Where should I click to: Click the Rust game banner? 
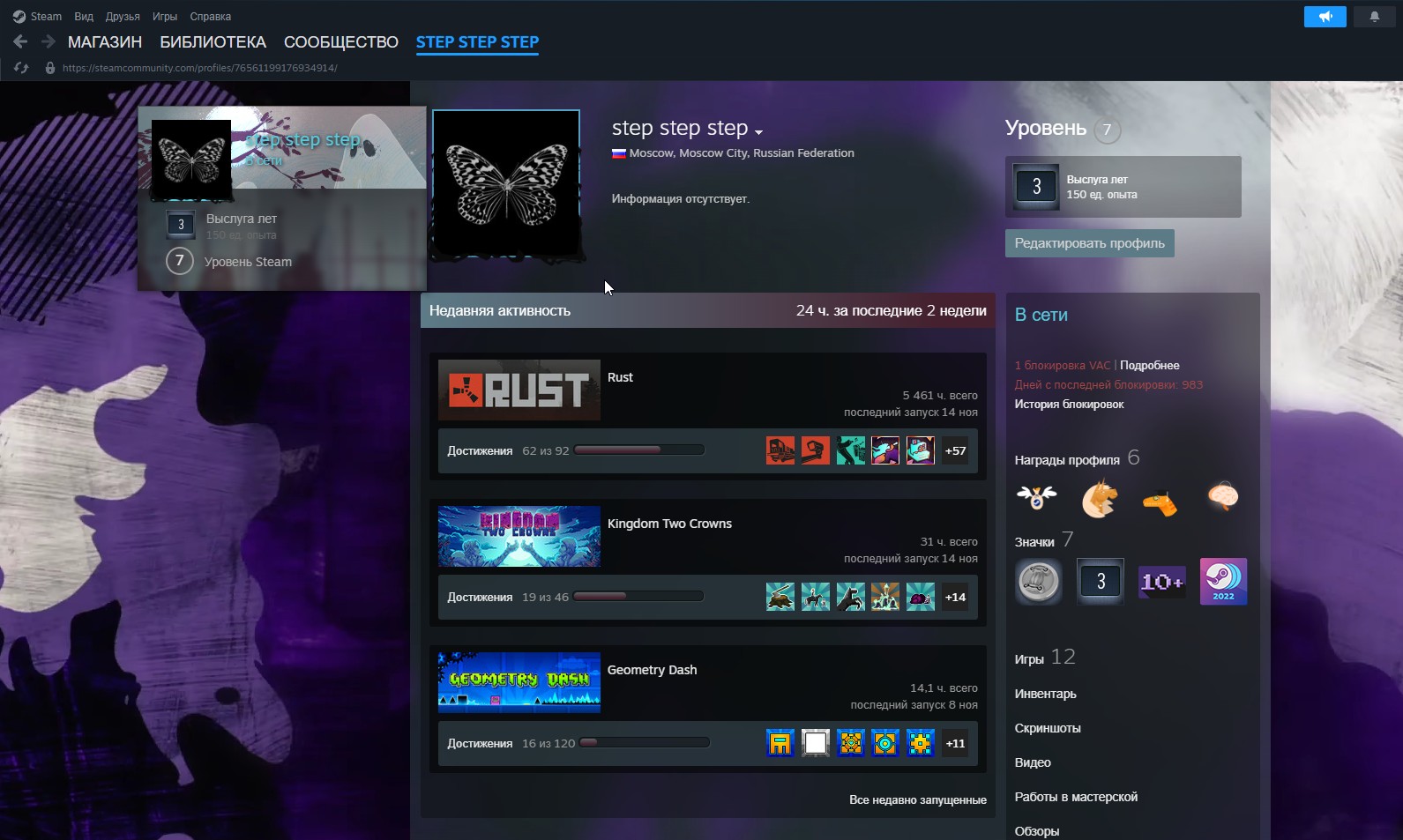(519, 390)
